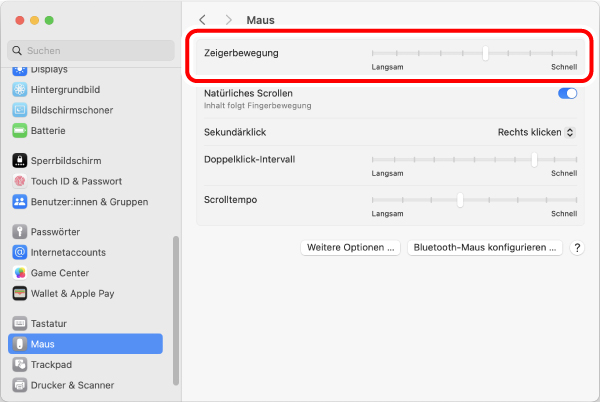This screenshot has width=600, height=402.
Task: Open Touch ID & Passwort icon
Action: pyautogui.click(x=20, y=181)
